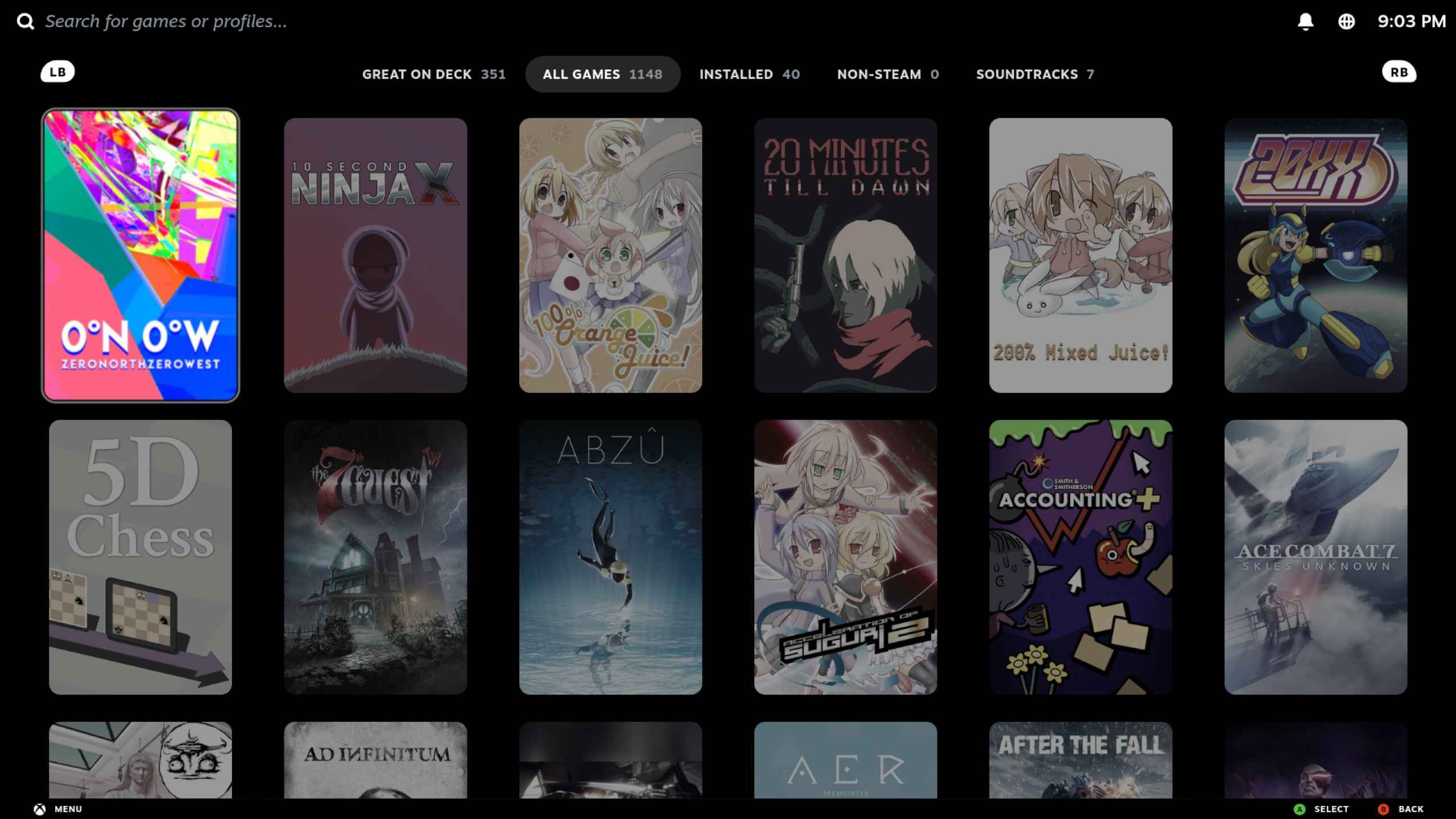Click the RB shoulder button badge

(x=1400, y=72)
